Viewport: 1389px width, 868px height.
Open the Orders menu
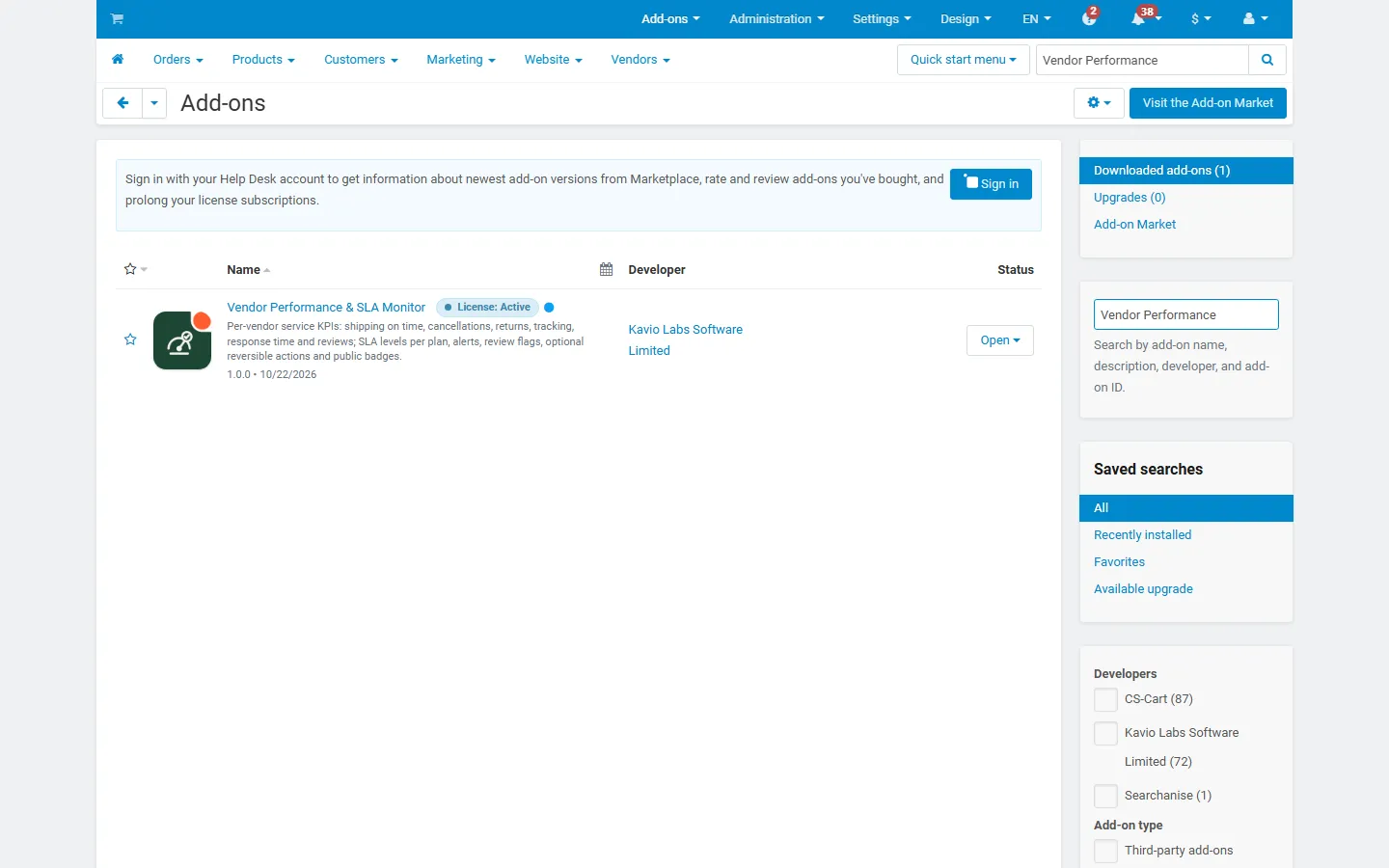tap(178, 60)
